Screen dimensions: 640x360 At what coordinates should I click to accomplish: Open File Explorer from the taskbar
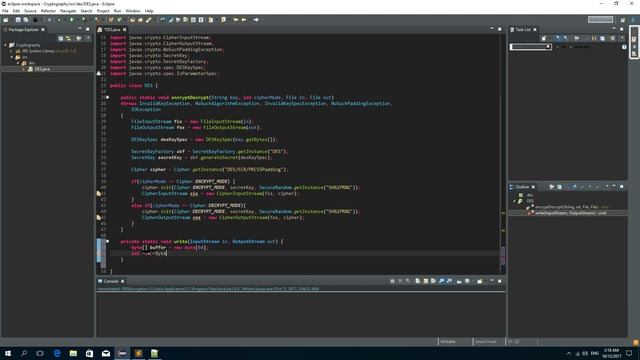tap(73, 353)
